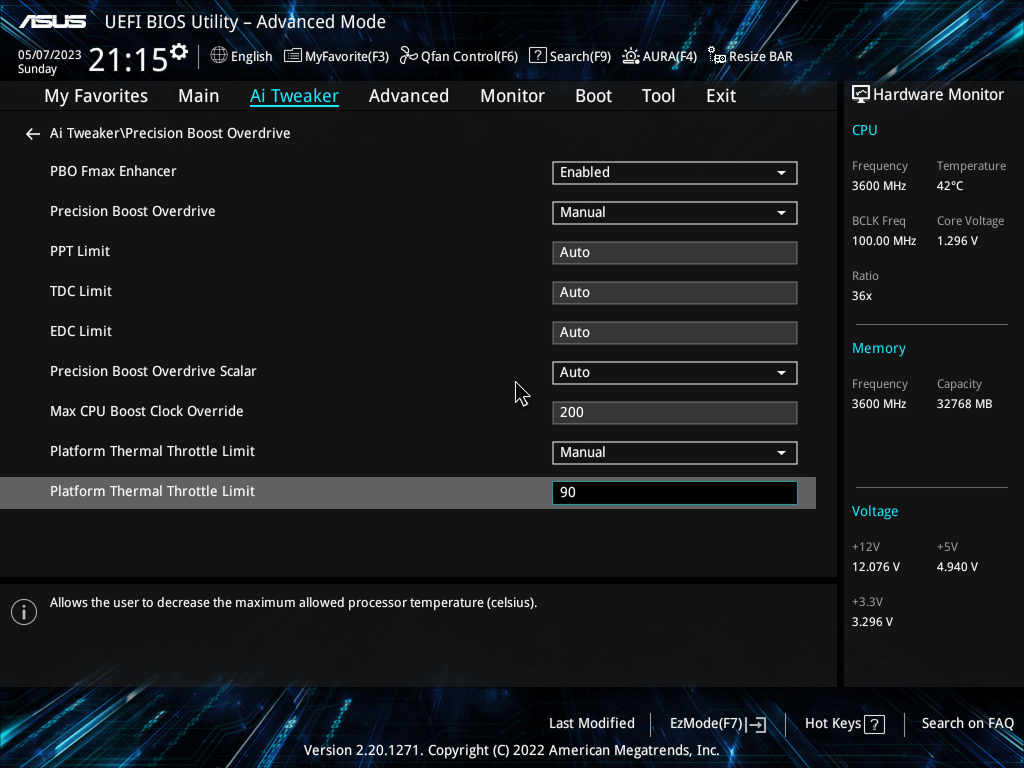Open the Qfan Control utility

pos(458,56)
